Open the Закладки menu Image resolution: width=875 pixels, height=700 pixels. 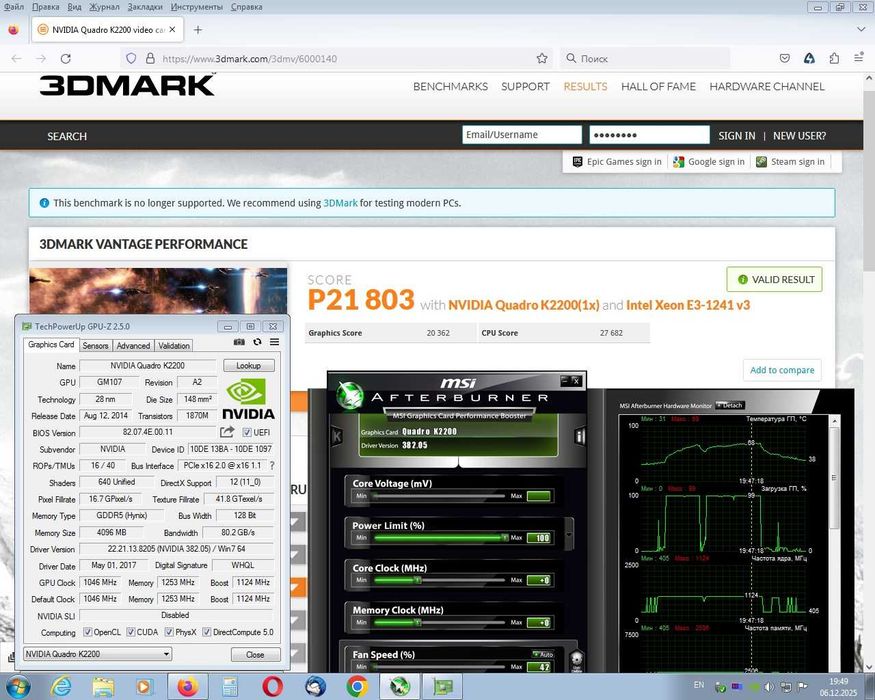[145, 7]
